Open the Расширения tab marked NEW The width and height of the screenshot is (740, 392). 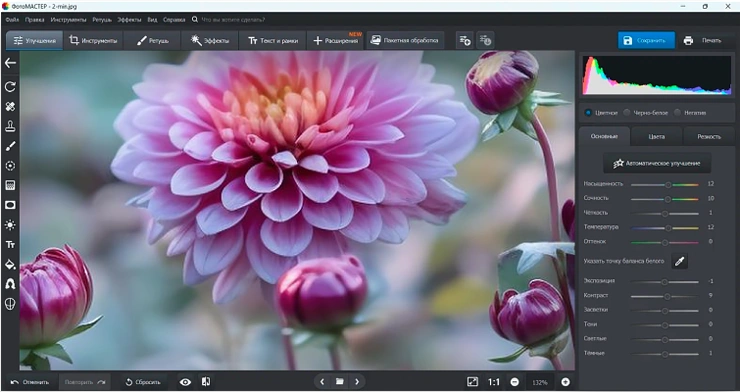(336, 41)
